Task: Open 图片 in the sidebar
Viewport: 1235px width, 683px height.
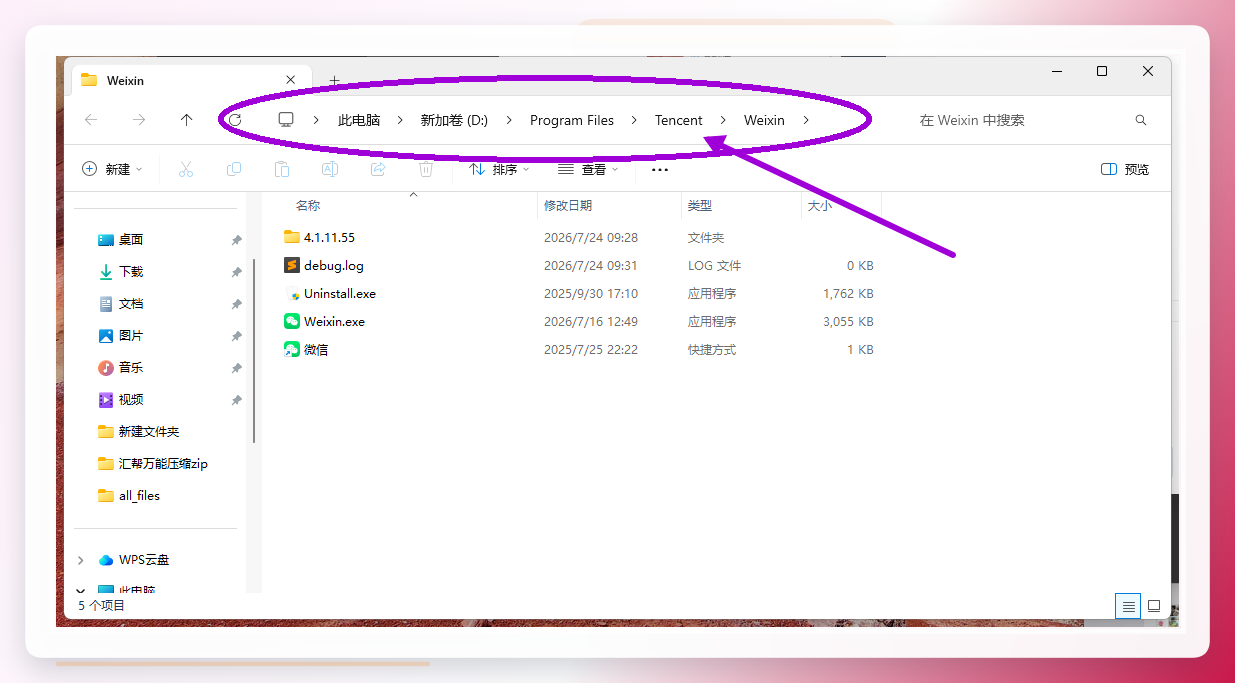Action: click(x=131, y=336)
